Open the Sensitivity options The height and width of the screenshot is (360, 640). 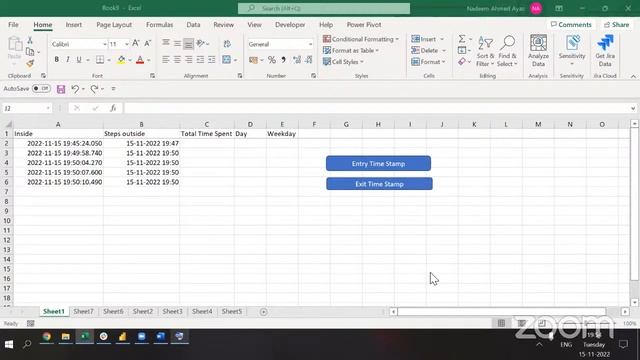(x=572, y=51)
